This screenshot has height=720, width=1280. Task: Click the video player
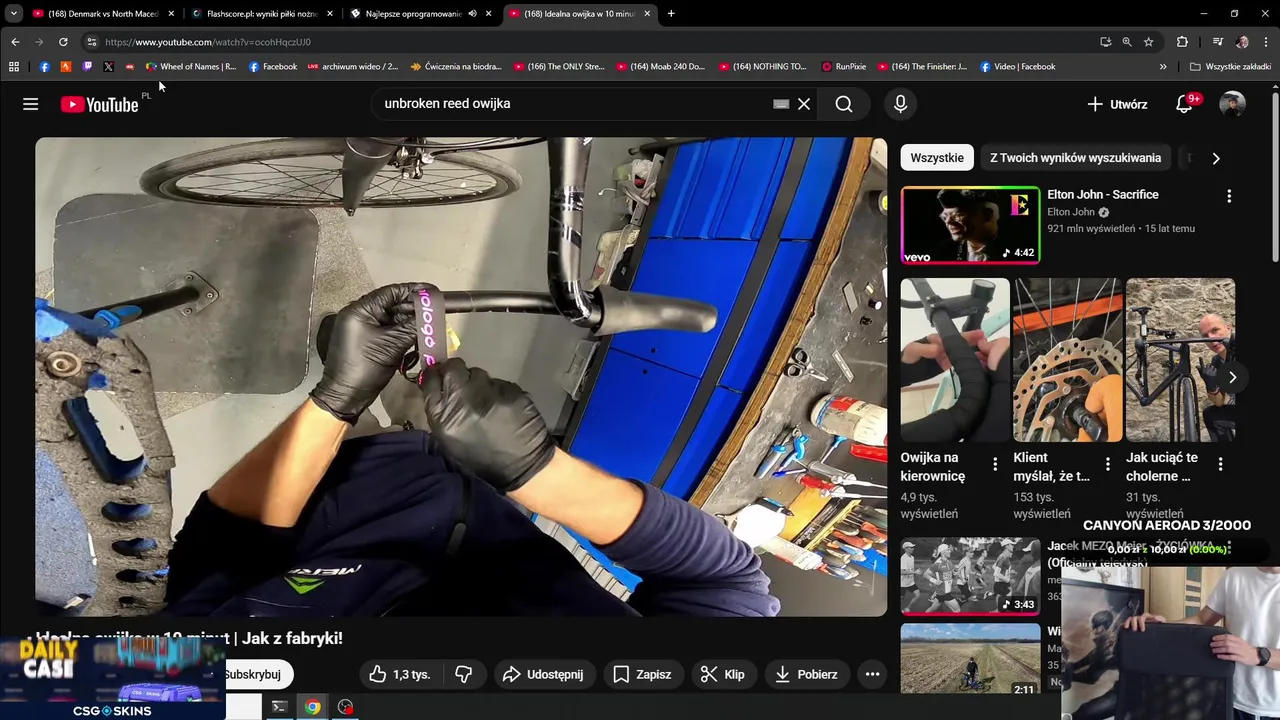point(461,377)
